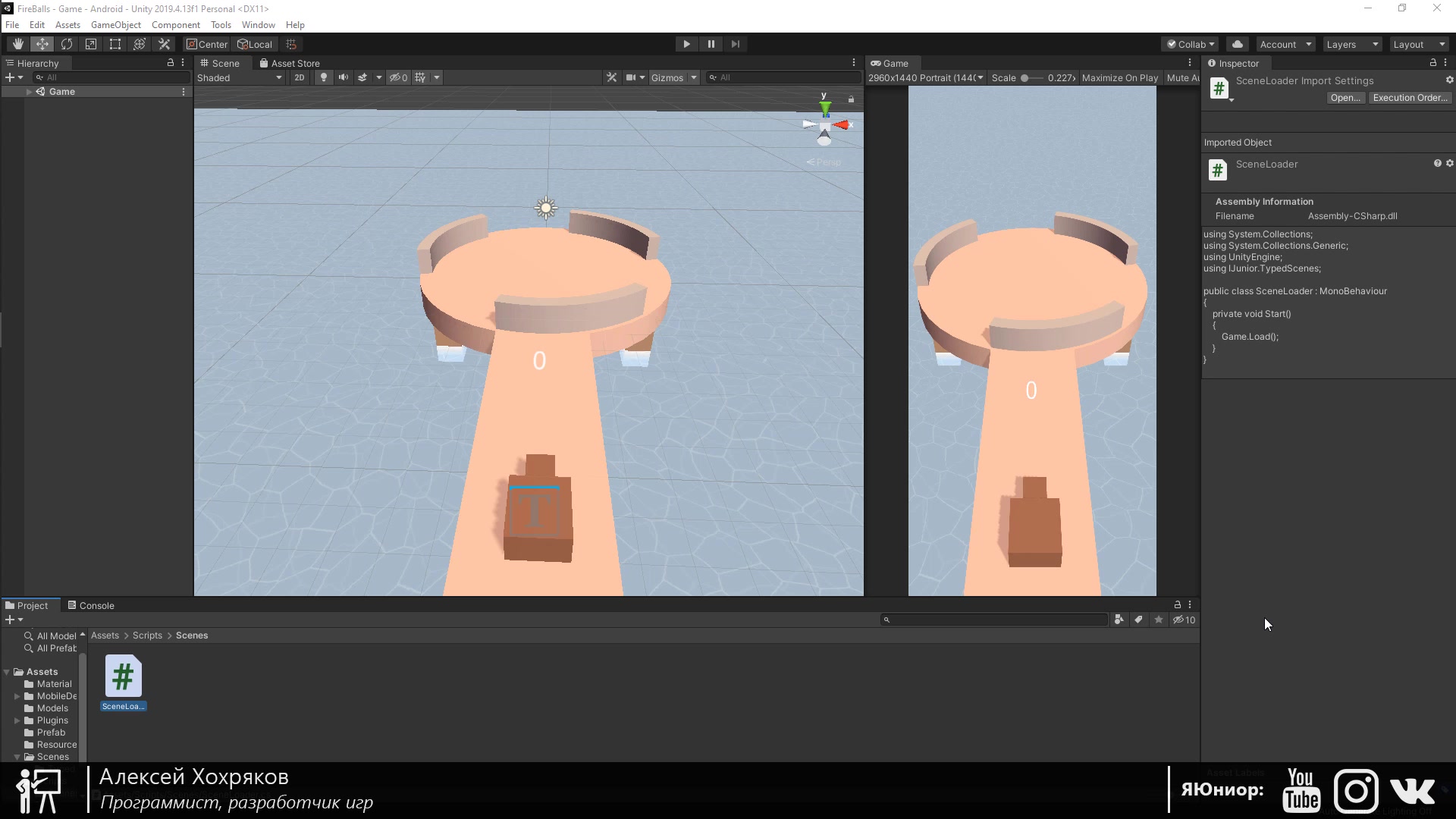Click the Pause button in toolbar

click(x=711, y=44)
